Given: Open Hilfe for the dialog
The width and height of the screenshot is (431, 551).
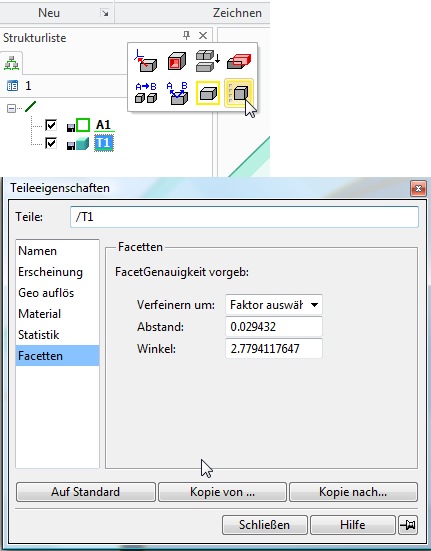Looking at the screenshot, I should pos(353,525).
